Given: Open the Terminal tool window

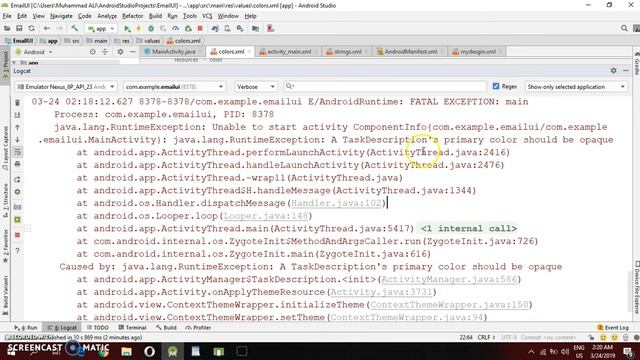Looking at the screenshot, I should coord(132,328).
